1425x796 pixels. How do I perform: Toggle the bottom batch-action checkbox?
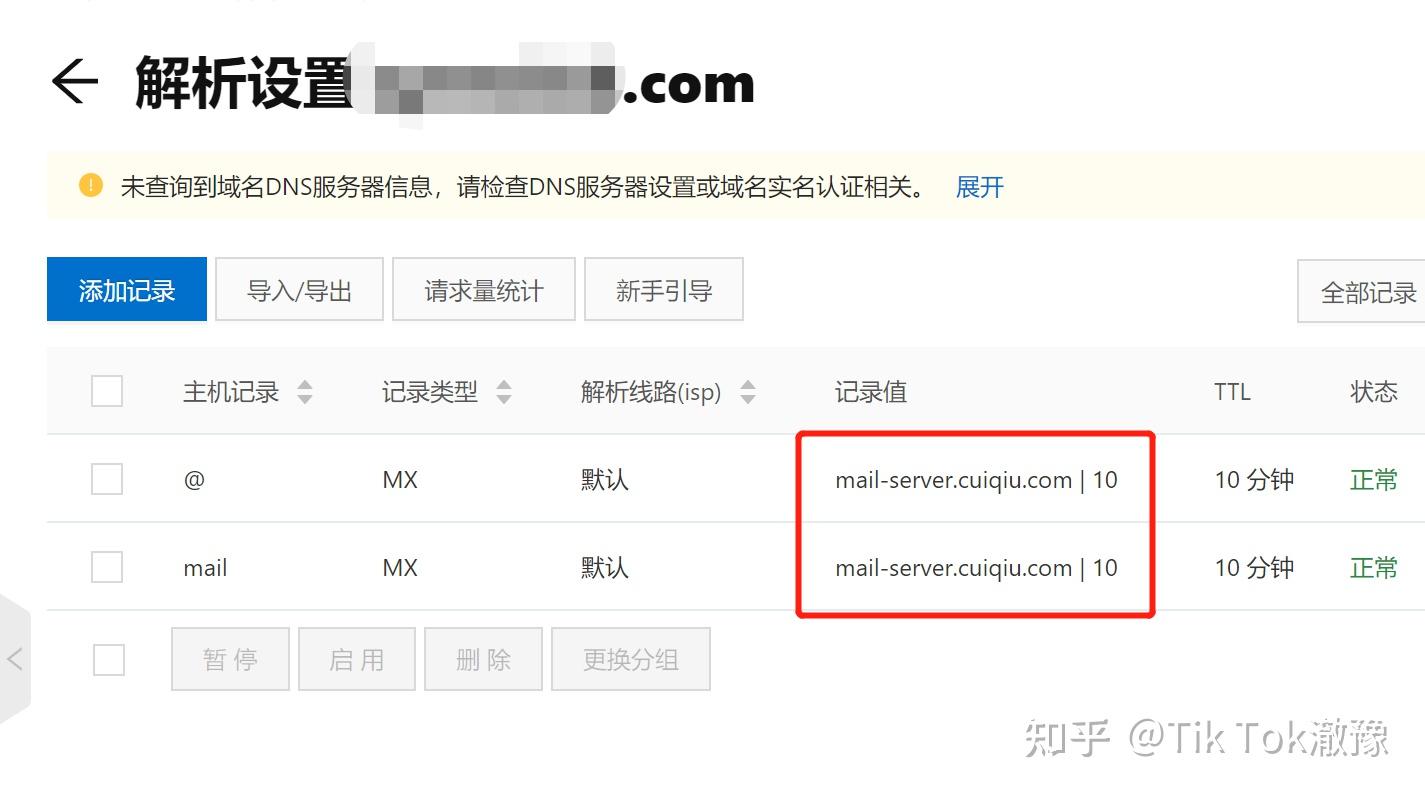[x=109, y=659]
